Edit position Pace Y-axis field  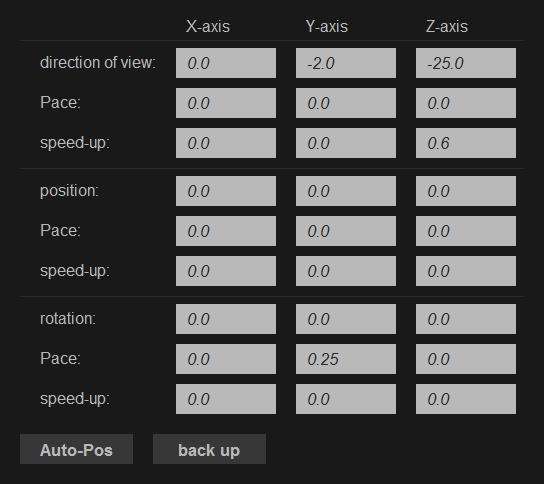pos(346,231)
